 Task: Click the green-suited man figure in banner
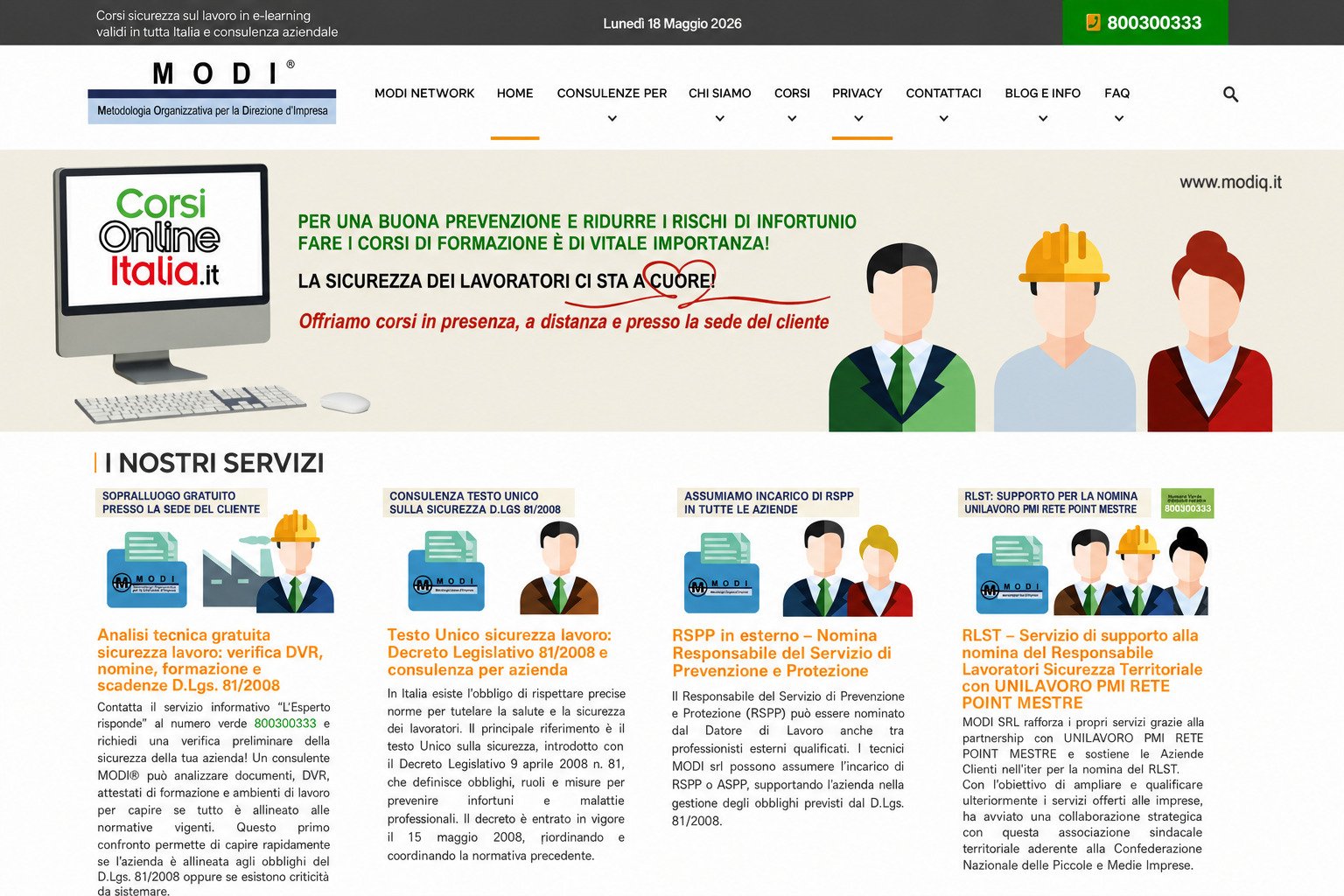pos(902,337)
